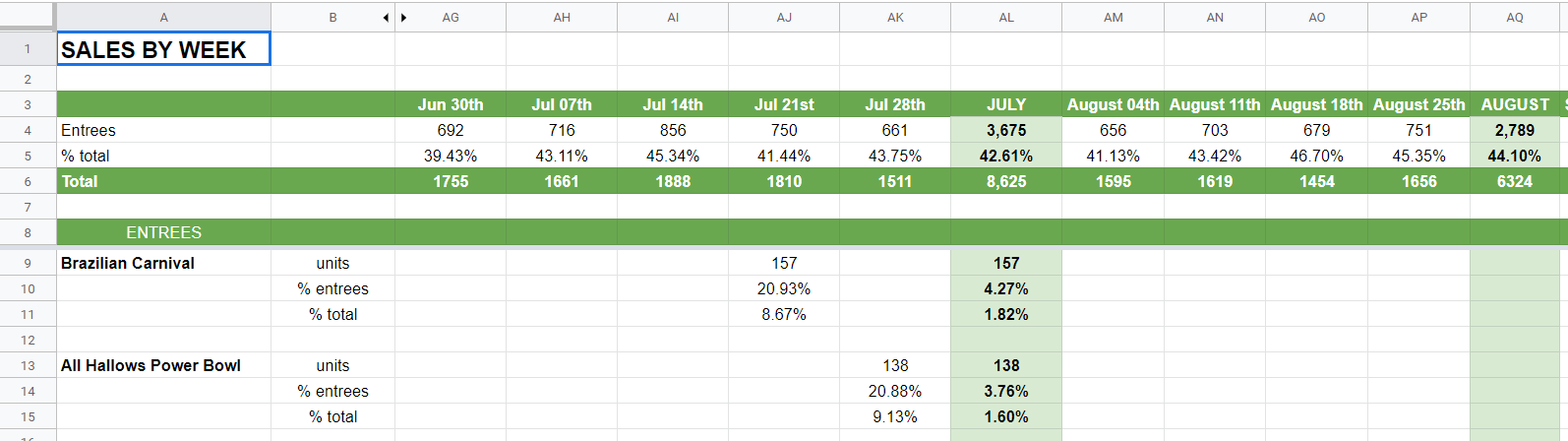
Task: Select the August % total 44.10% cell
Action: tap(1515, 156)
